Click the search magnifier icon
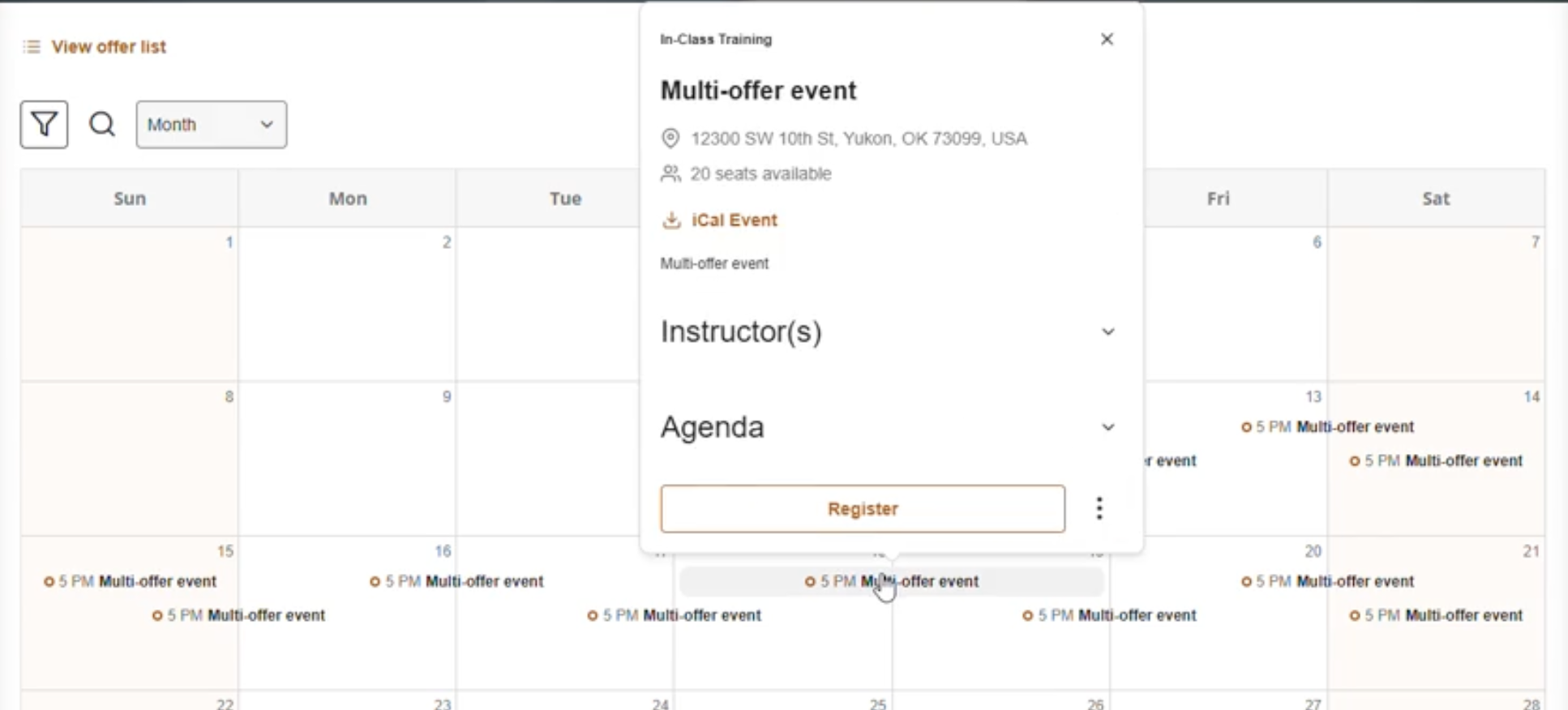The height and width of the screenshot is (710, 1568). [x=102, y=124]
